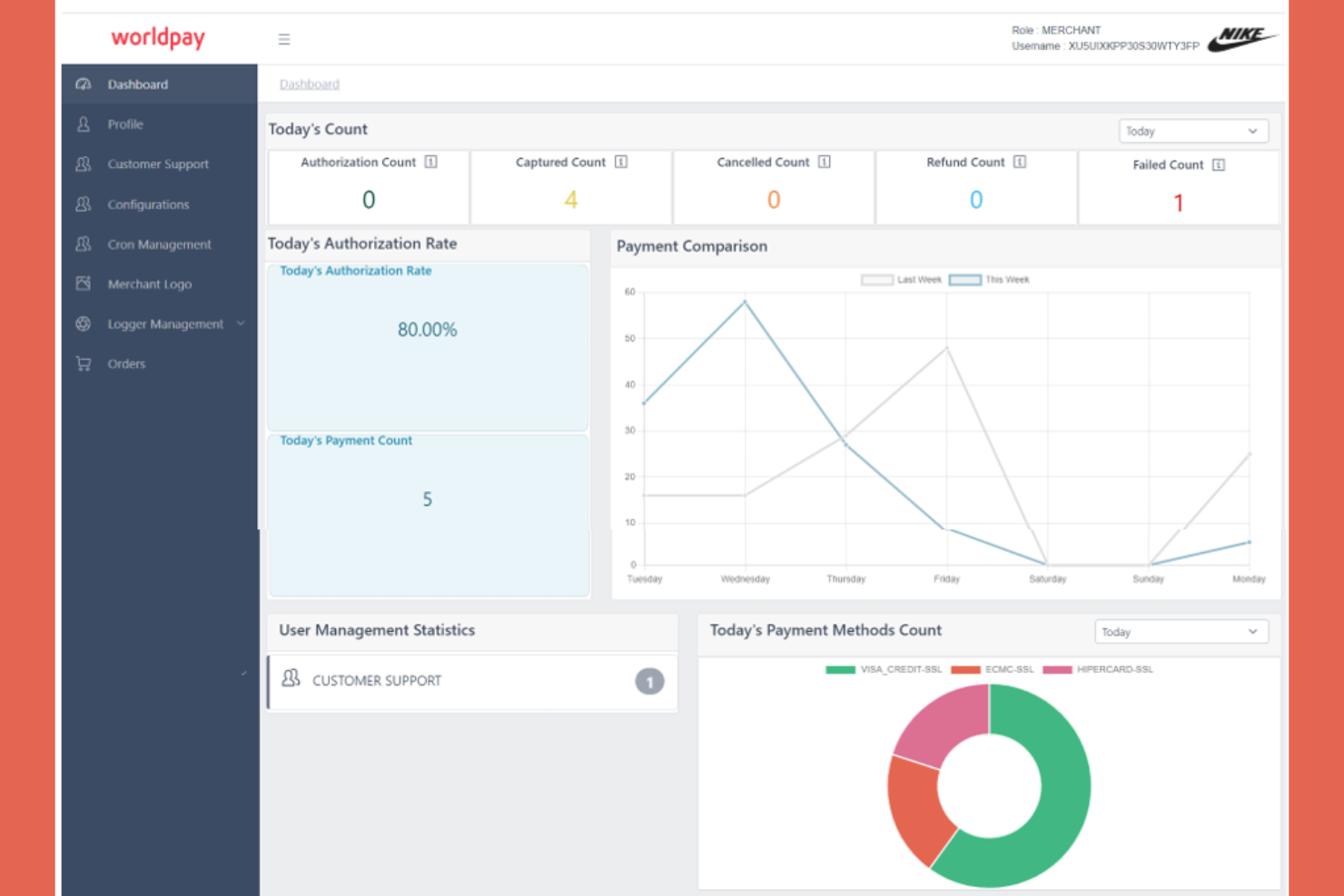Viewport: 1344px width, 896px height.
Task: Toggle the sidebar with the hamburger icon
Action: tap(284, 39)
